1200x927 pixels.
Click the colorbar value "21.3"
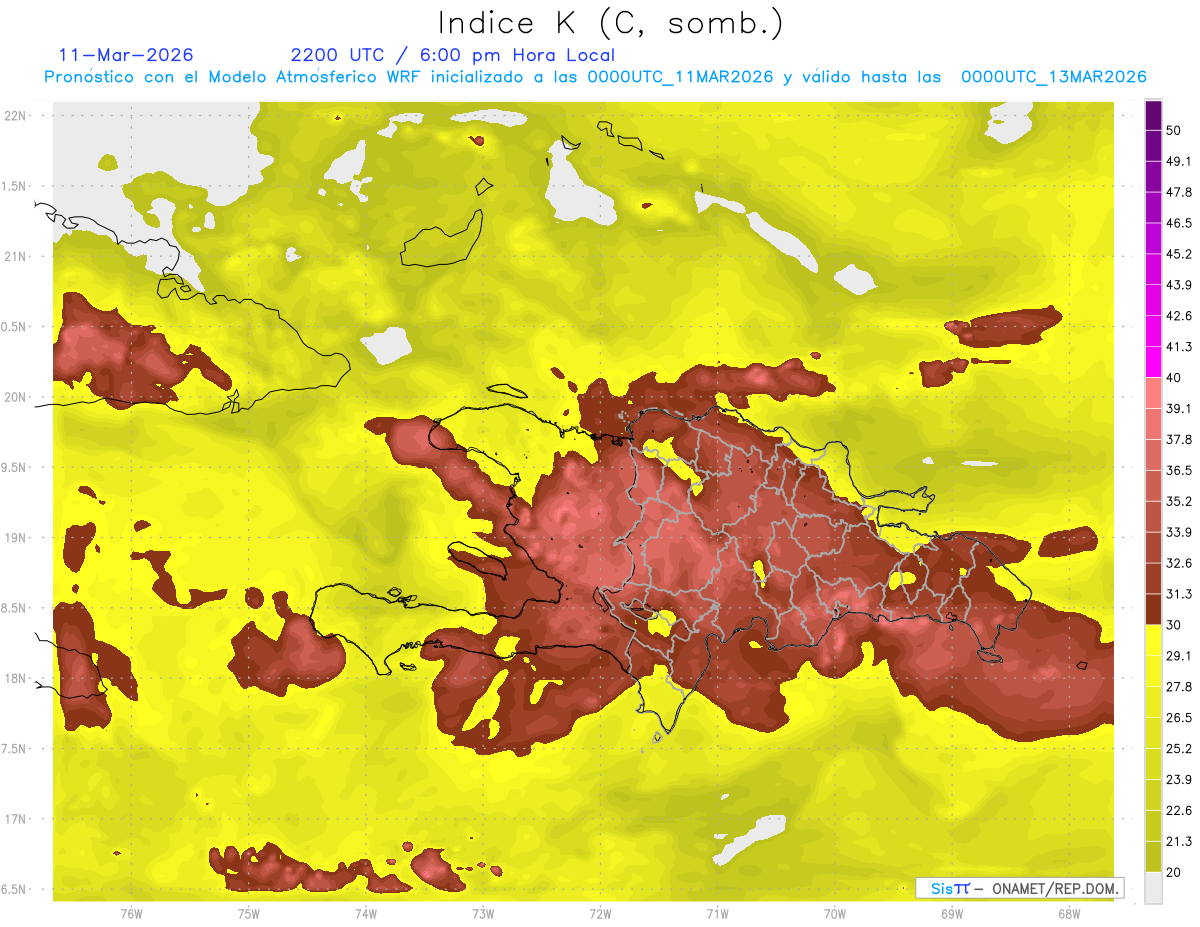click(x=1178, y=842)
